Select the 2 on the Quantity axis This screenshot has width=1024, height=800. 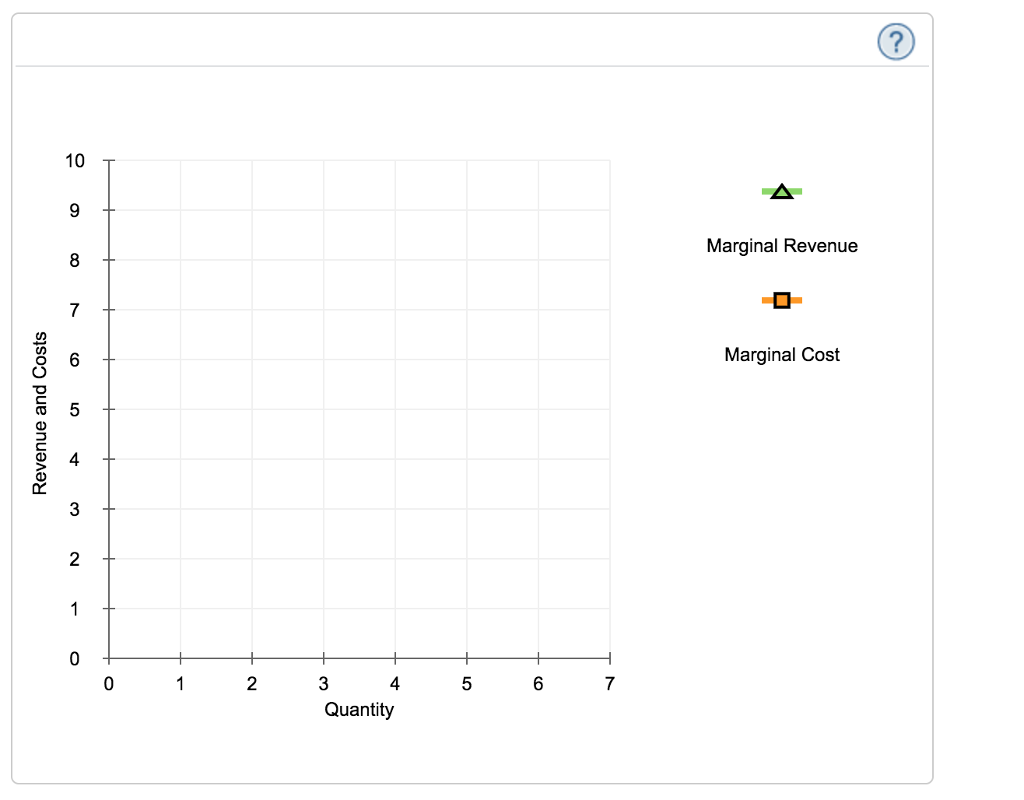[252, 685]
